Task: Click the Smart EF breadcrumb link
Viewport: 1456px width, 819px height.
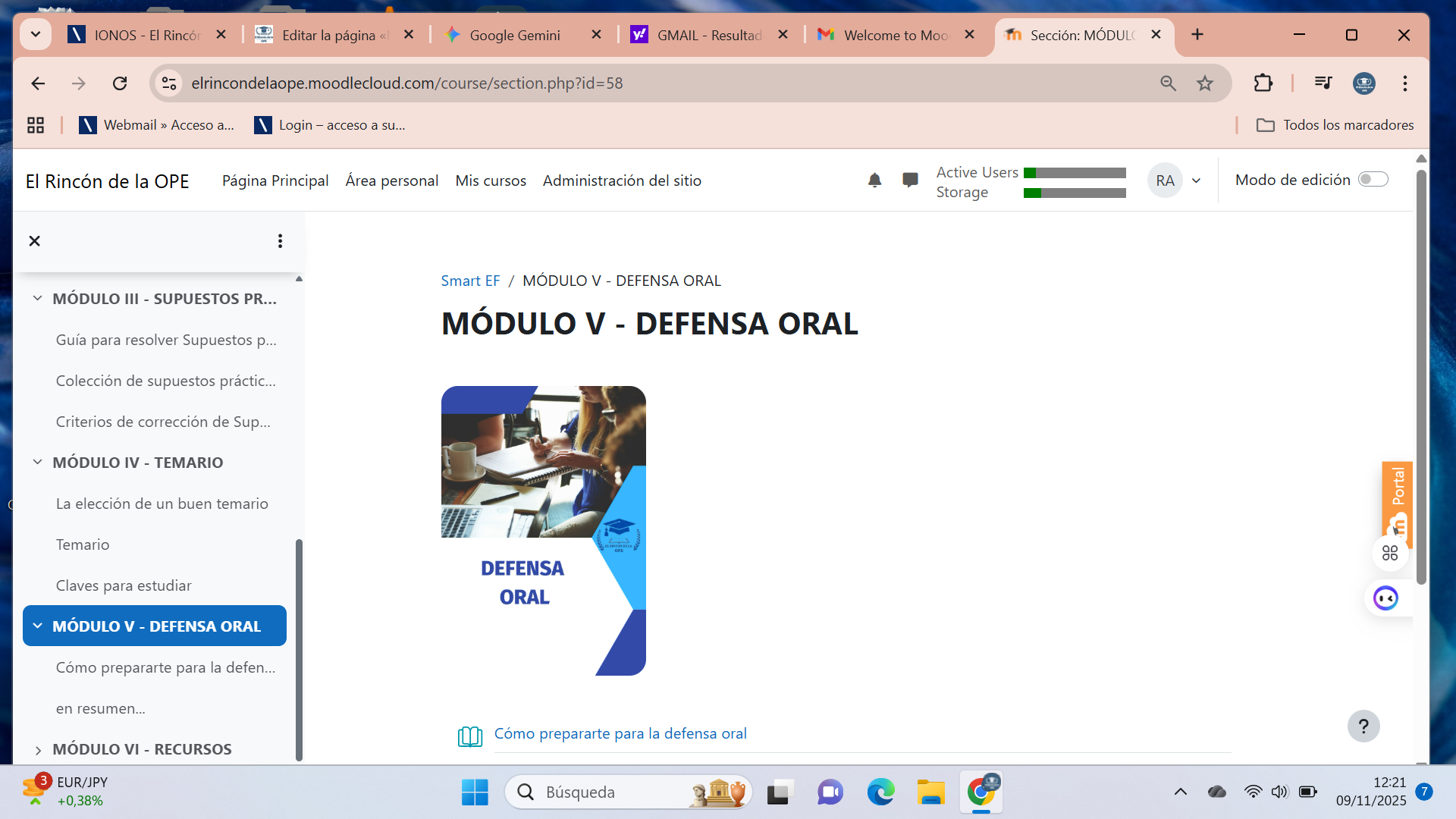Action: [470, 281]
